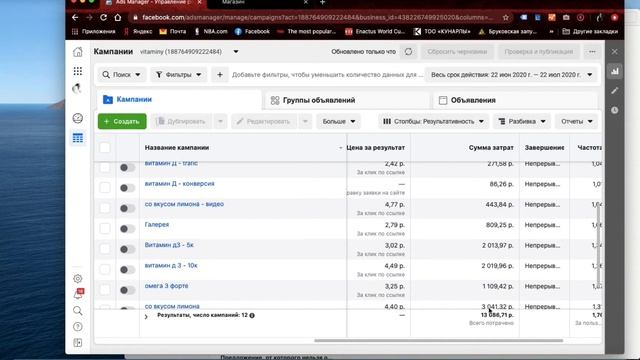640x360 pixels.
Task: Add a filter with the plus icon
Action: pyautogui.click(x=220, y=75)
